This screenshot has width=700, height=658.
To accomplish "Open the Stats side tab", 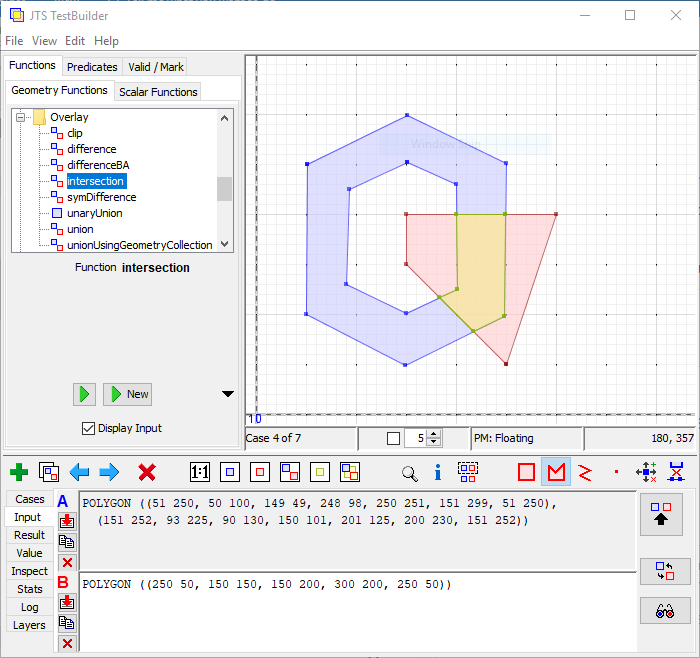I will [29, 589].
